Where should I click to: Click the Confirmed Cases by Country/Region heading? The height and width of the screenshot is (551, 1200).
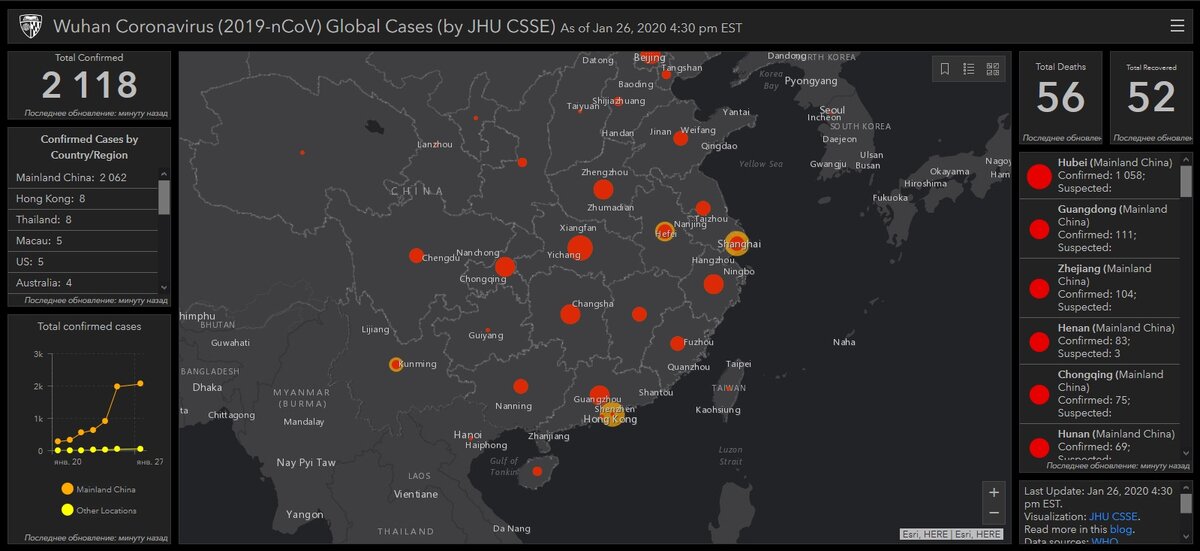click(89, 147)
